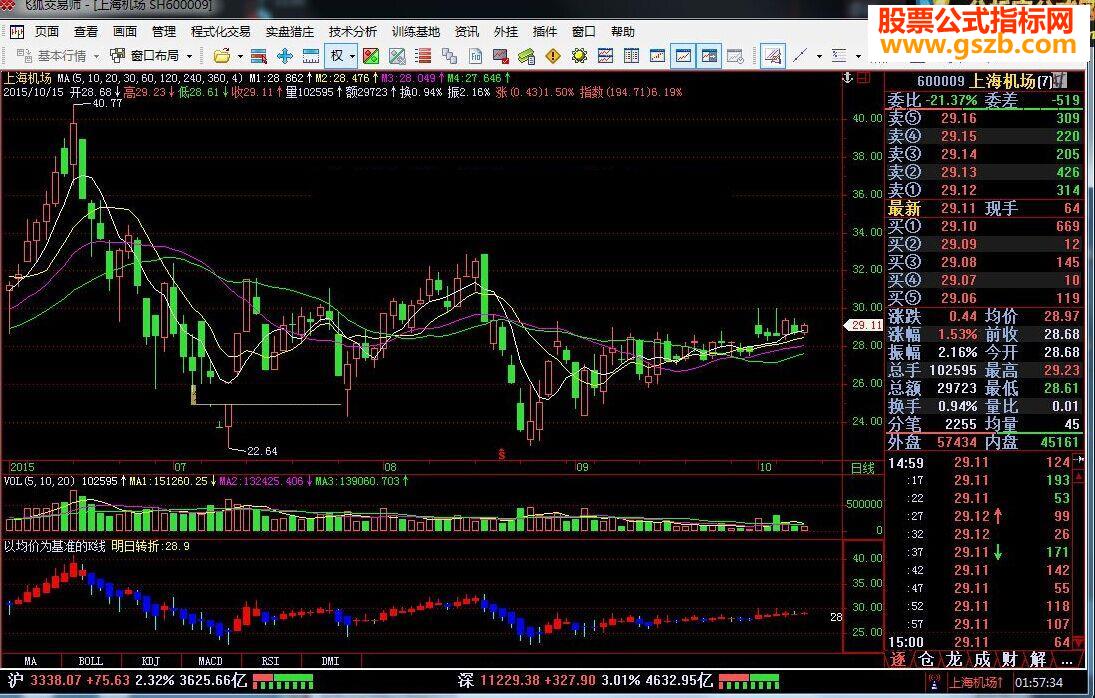Click the yellow diamond warning icon
The width and height of the screenshot is (1095, 698).
(x=552, y=55)
